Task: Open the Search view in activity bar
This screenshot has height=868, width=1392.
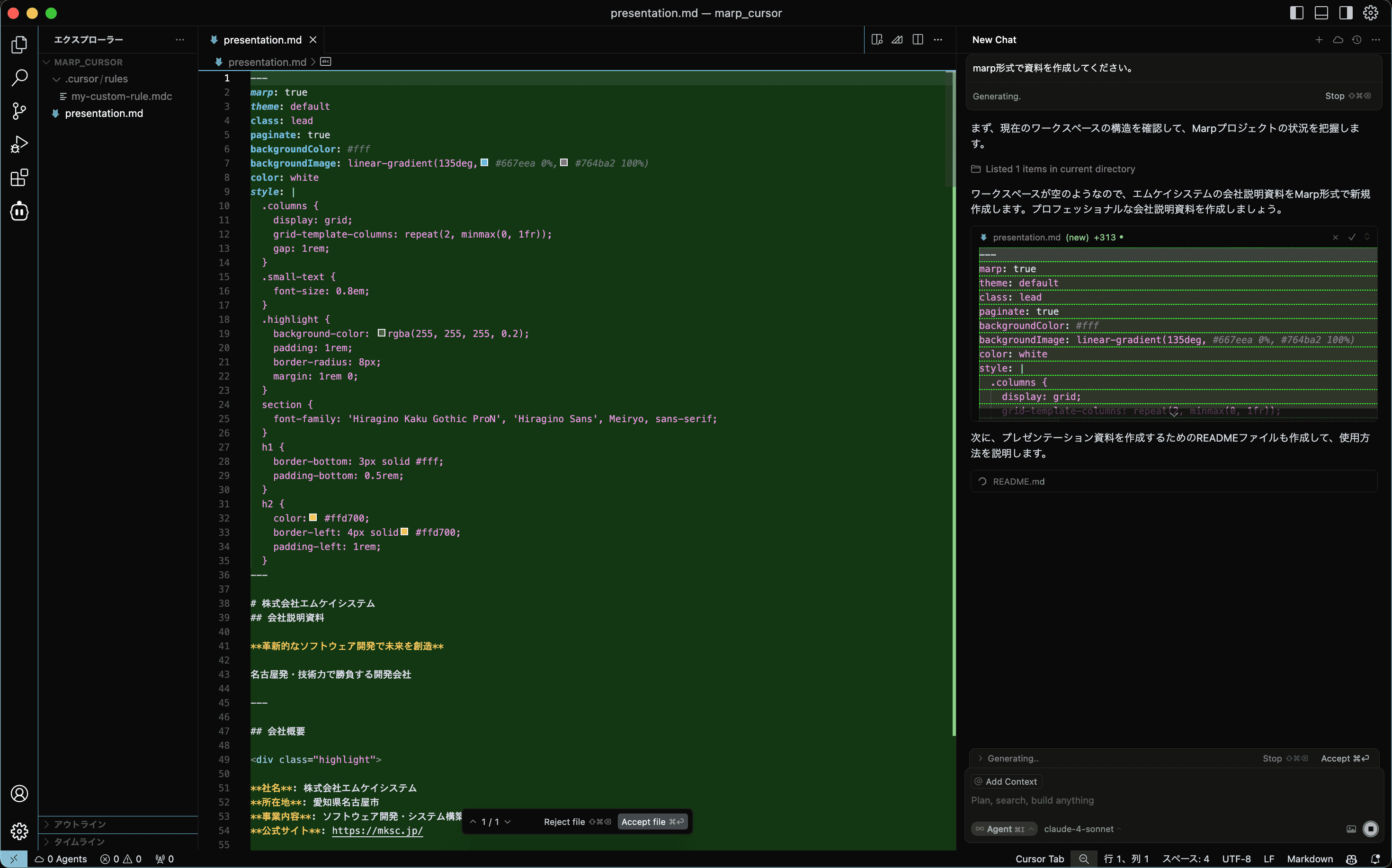Action: pos(19,78)
